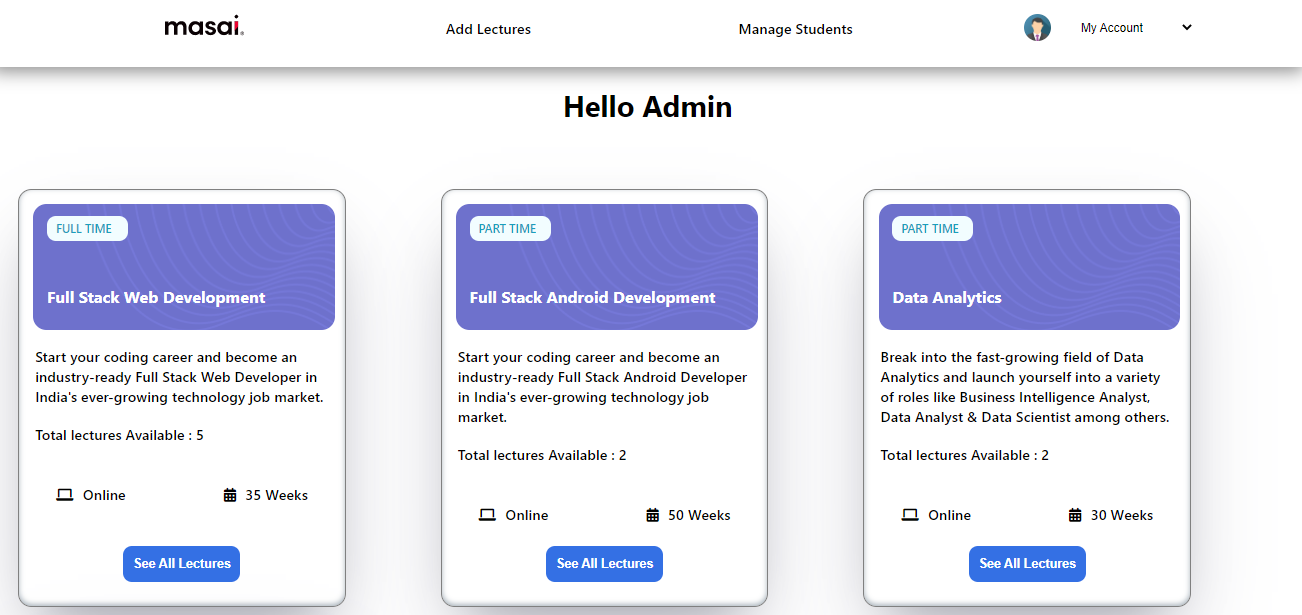The height and width of the screenshot is (615, 1302).
Task: Click laptop icon on Full Stack Web Development card
Action: (x=65, y=495)
